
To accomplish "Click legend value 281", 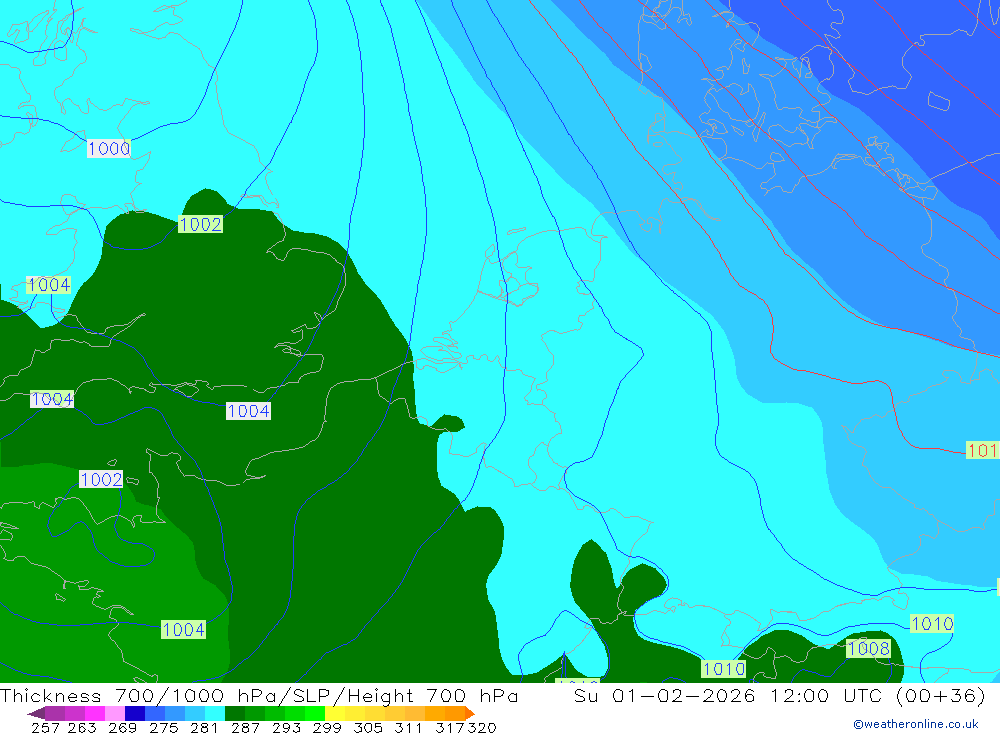I will tap(204, 727).
